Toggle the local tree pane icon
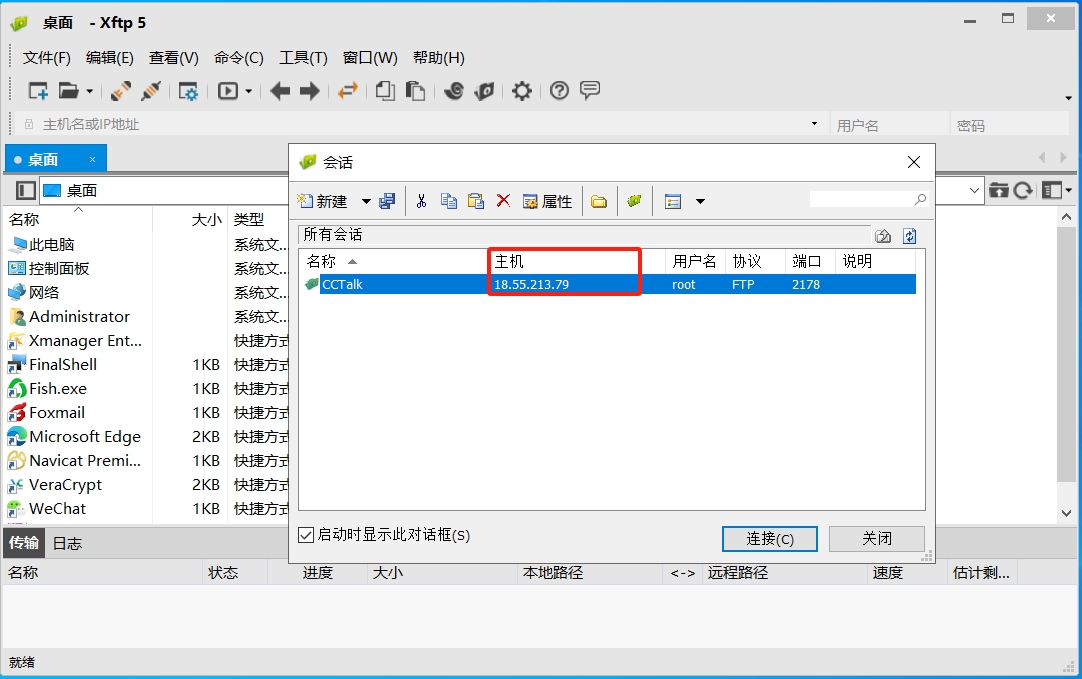This screenshot has width=1082, height=679. click(x=26, y=190)
